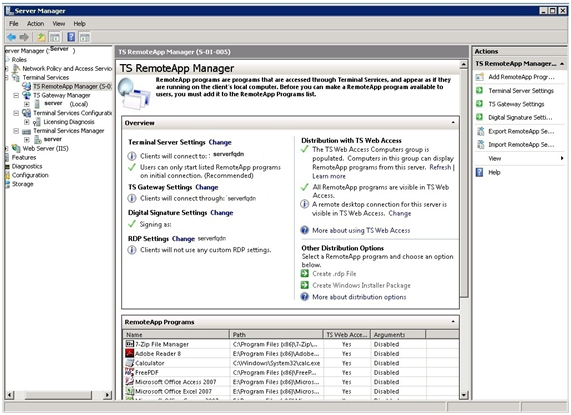The height and width of the screenshot is (415, 571).
Task: Collapse the Overview section
Action: [453, 123]
